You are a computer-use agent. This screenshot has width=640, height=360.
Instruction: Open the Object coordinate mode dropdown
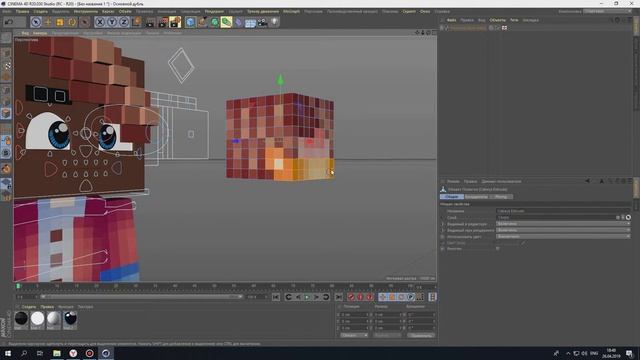pyautogui.click(x=354, y=335)
